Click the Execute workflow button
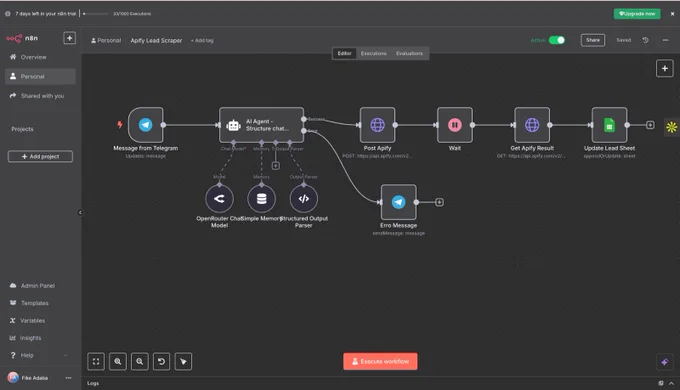680x390 pixels. pyautogui.click(x=380, y=361)
